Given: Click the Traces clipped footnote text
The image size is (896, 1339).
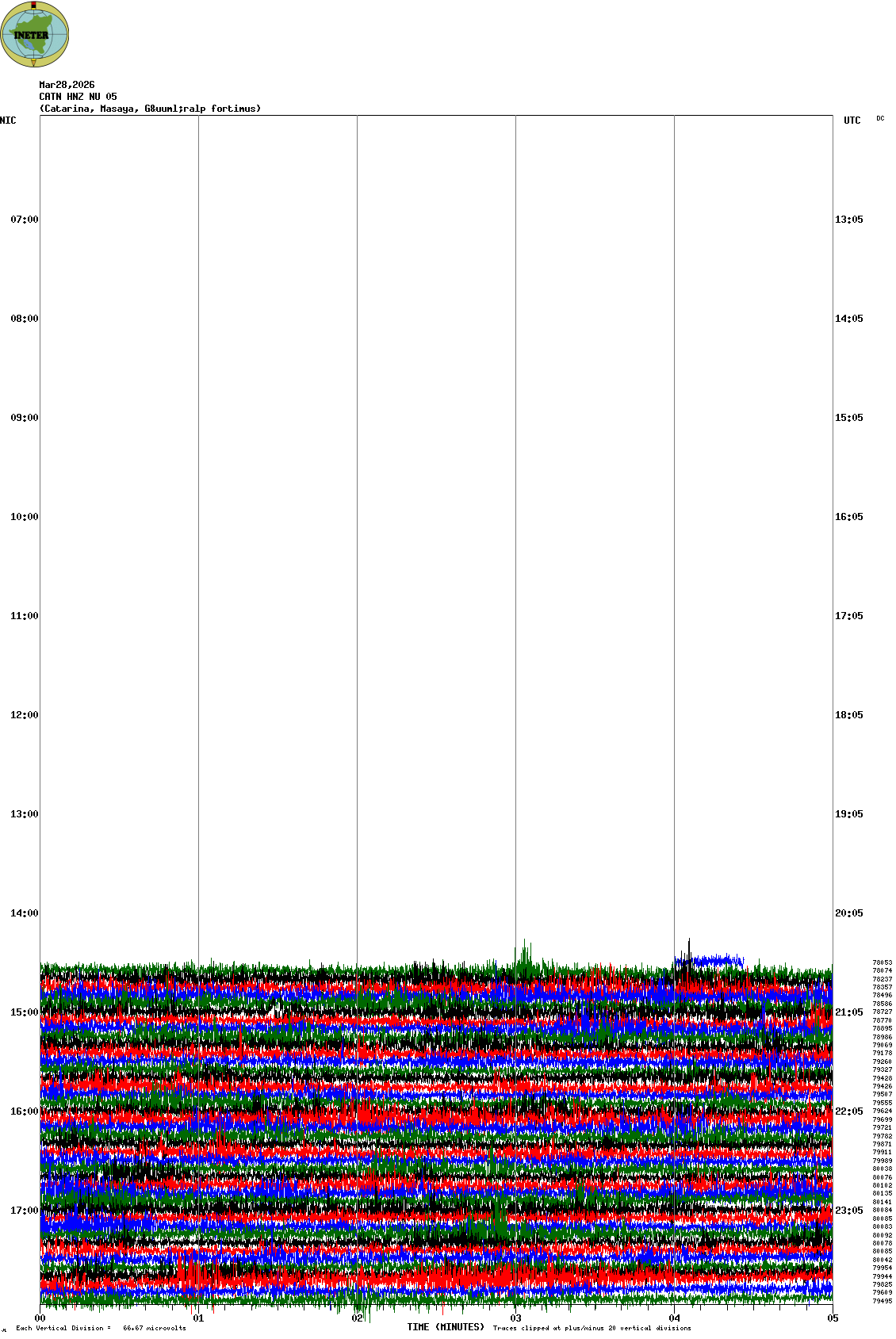Looking at the screenshot, I should 592,1328.
